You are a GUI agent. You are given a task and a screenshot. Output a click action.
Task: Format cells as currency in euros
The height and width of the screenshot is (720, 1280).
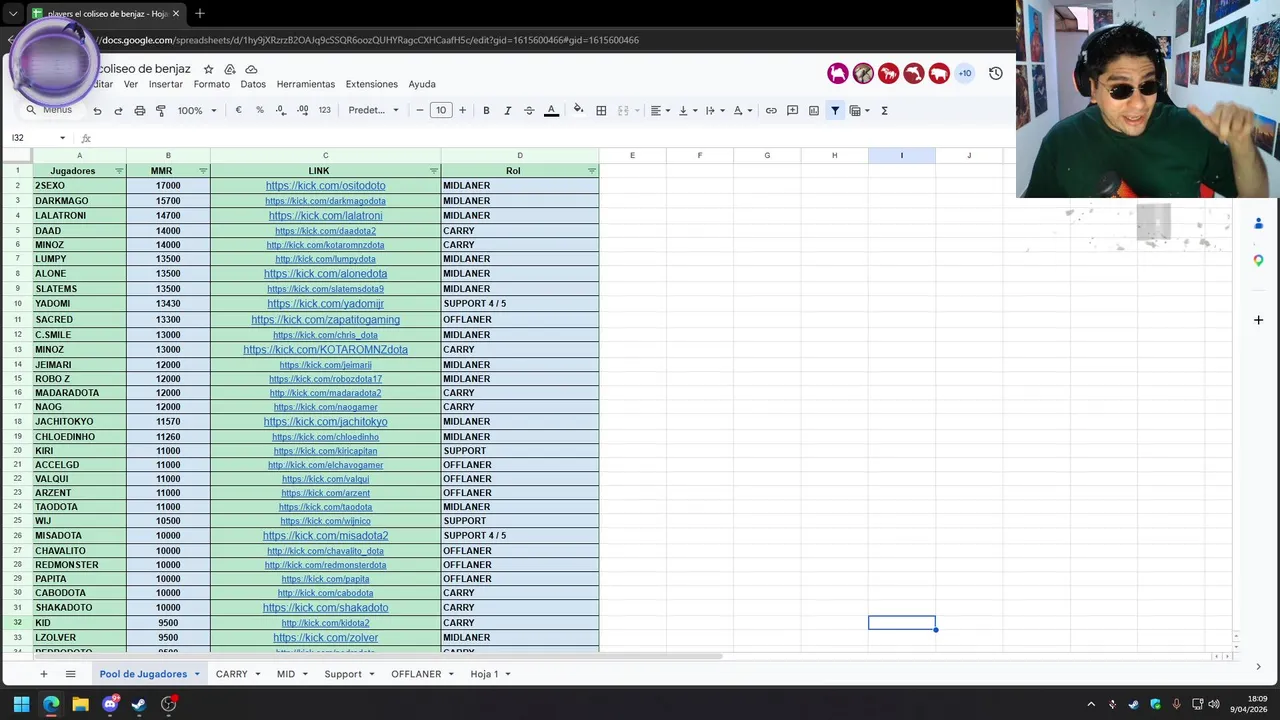click(238, 111)
